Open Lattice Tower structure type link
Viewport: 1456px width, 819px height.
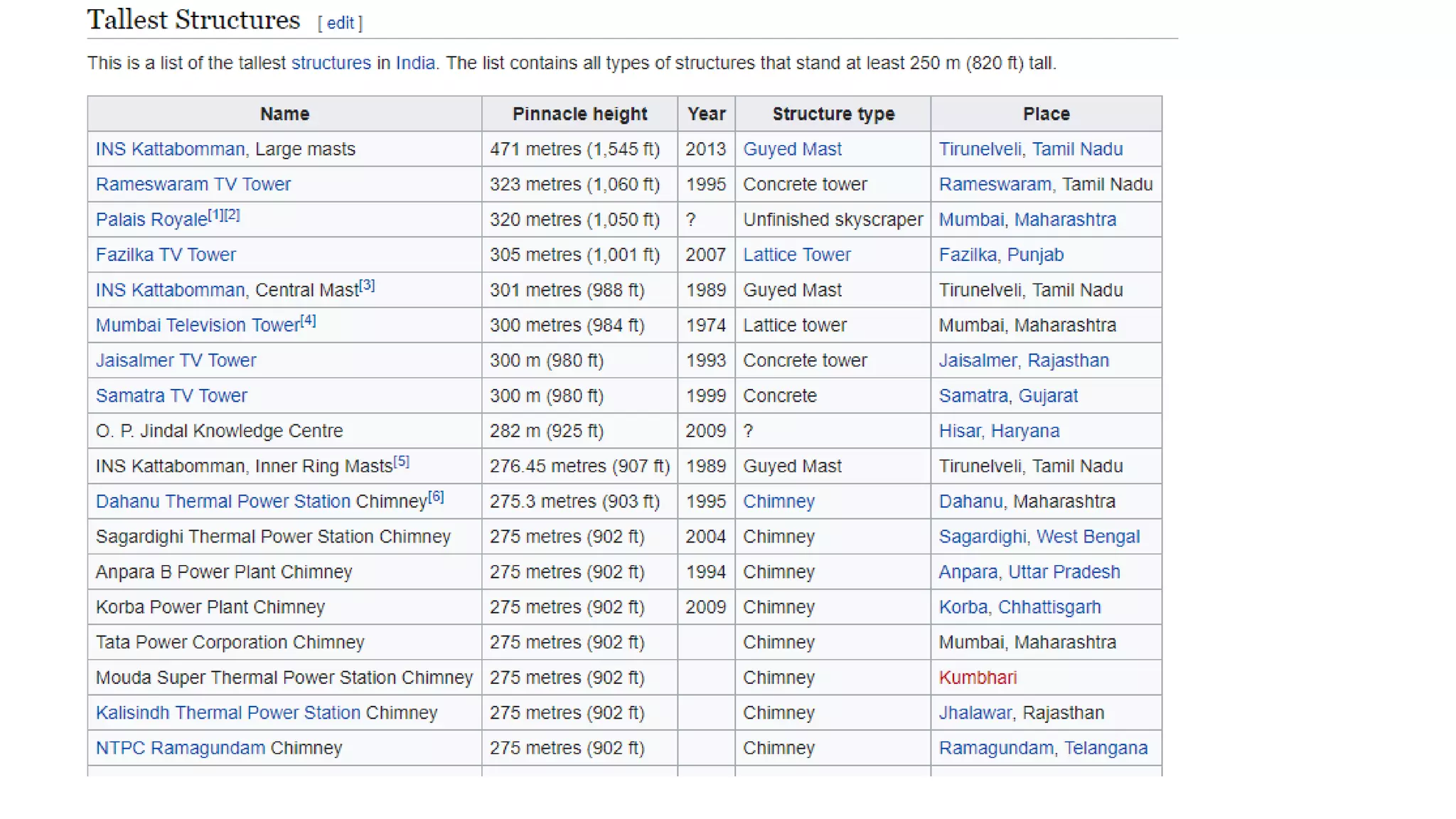(796, 255)
